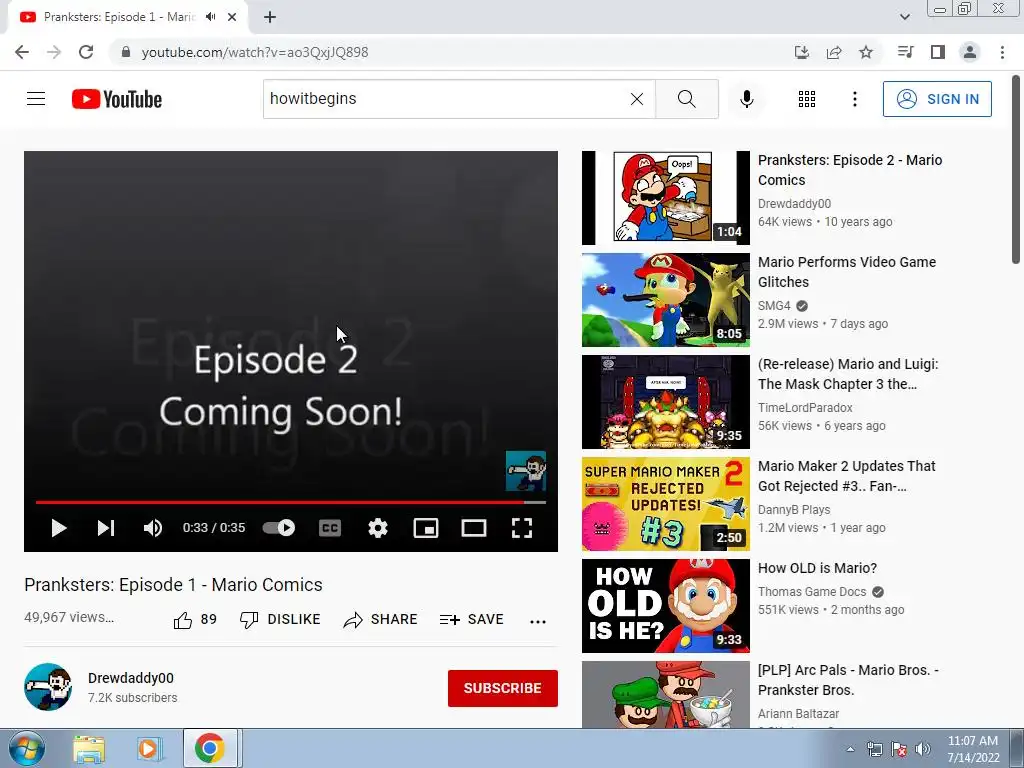Click the address bar URL
This screenshot has width=1024, height=768.
(255, 52)
